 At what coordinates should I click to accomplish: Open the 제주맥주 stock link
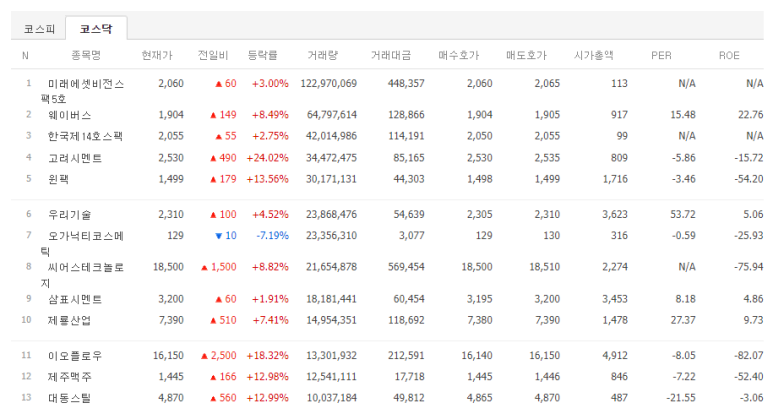pyautogui.click(x=70, y=377)
